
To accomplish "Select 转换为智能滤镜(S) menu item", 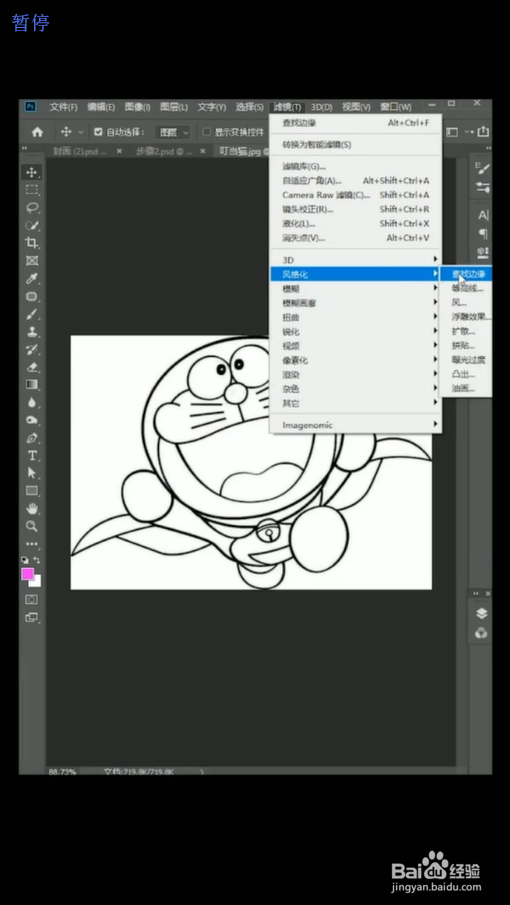I will pyautogui.click(x=356, y=144).
